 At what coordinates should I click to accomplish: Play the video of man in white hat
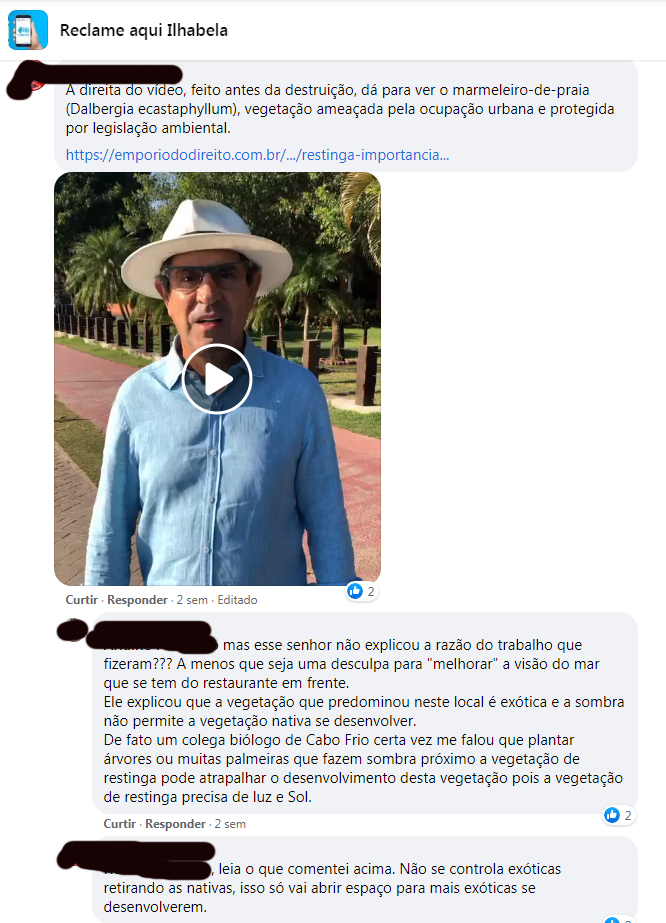point(217,380)
